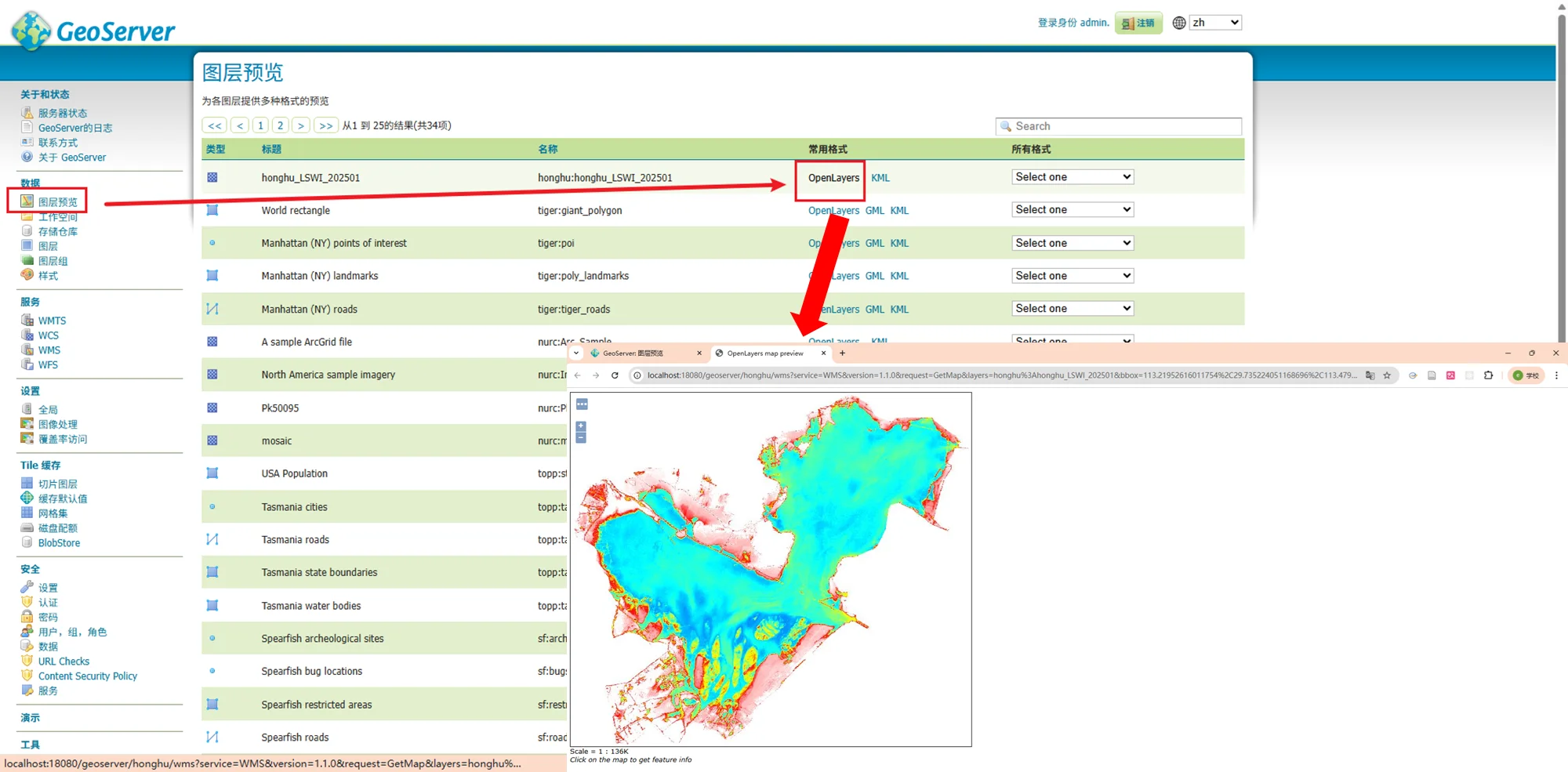
Task: Click the 注销 logout button
Action: click(x=1138, y=24)
